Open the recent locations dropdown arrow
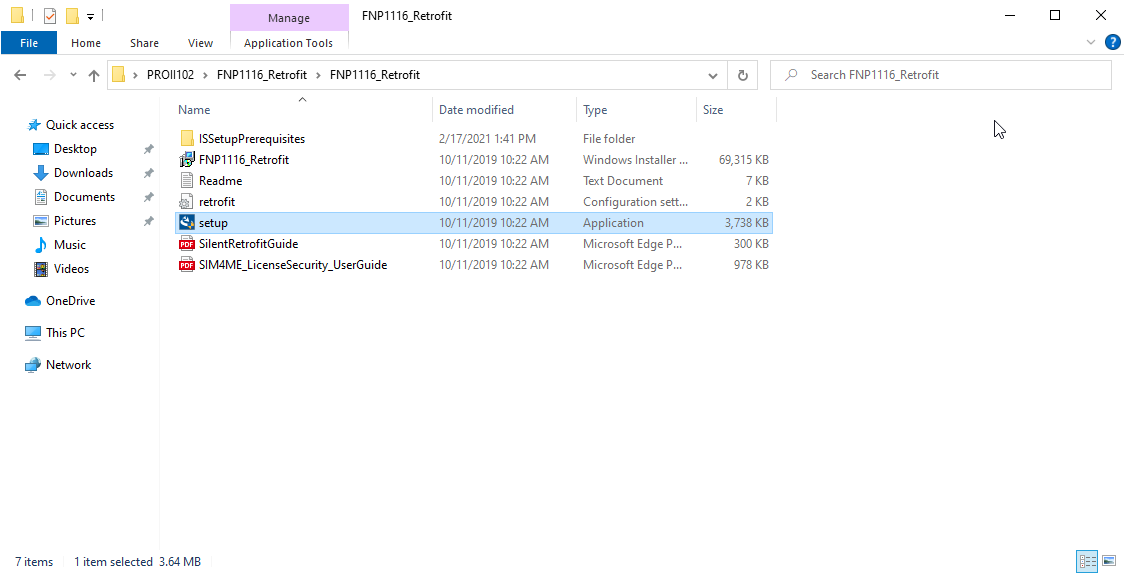Viewport: 1125px width, 574px height. pos(73,75)
